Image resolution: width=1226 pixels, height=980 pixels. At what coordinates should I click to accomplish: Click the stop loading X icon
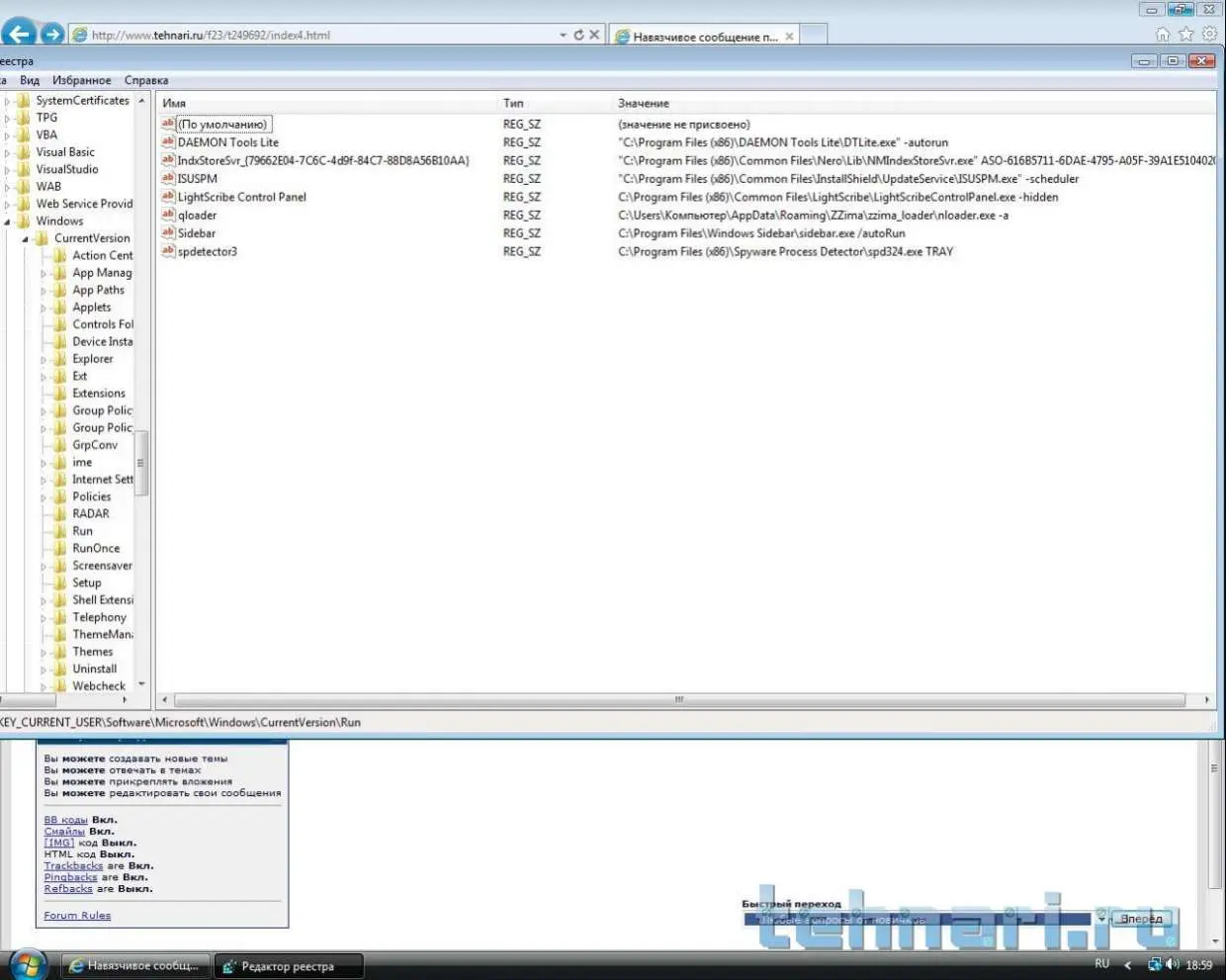594,35
